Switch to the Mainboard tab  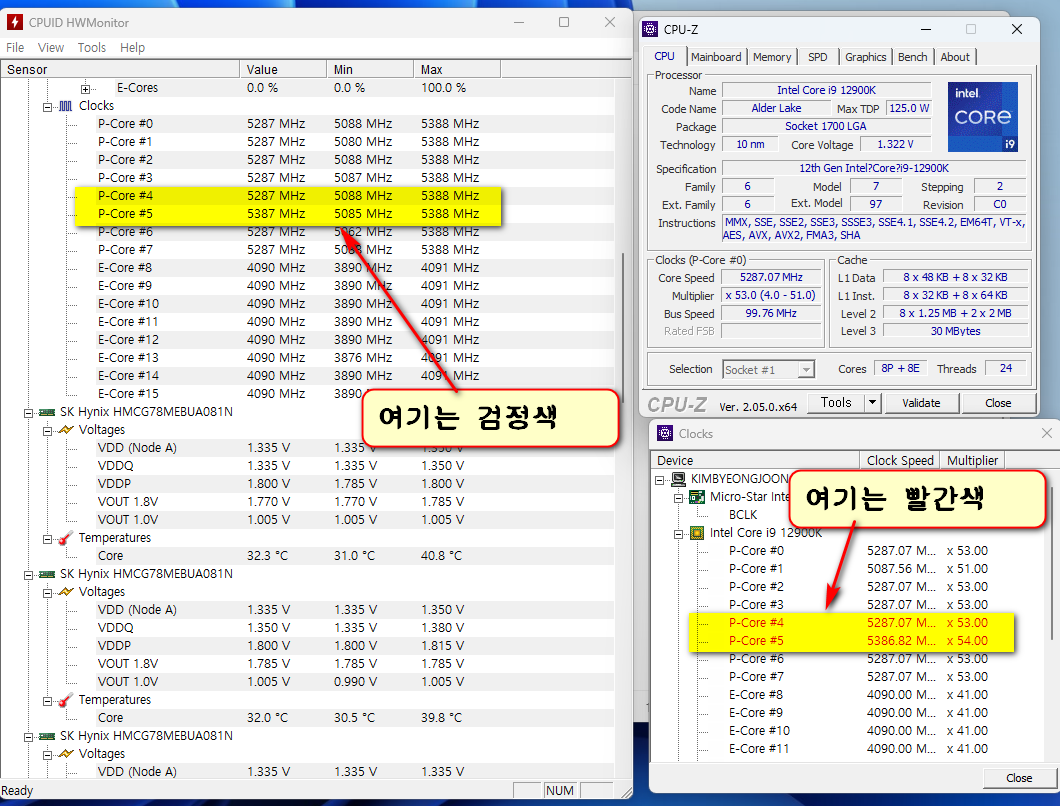coord(716,57)
